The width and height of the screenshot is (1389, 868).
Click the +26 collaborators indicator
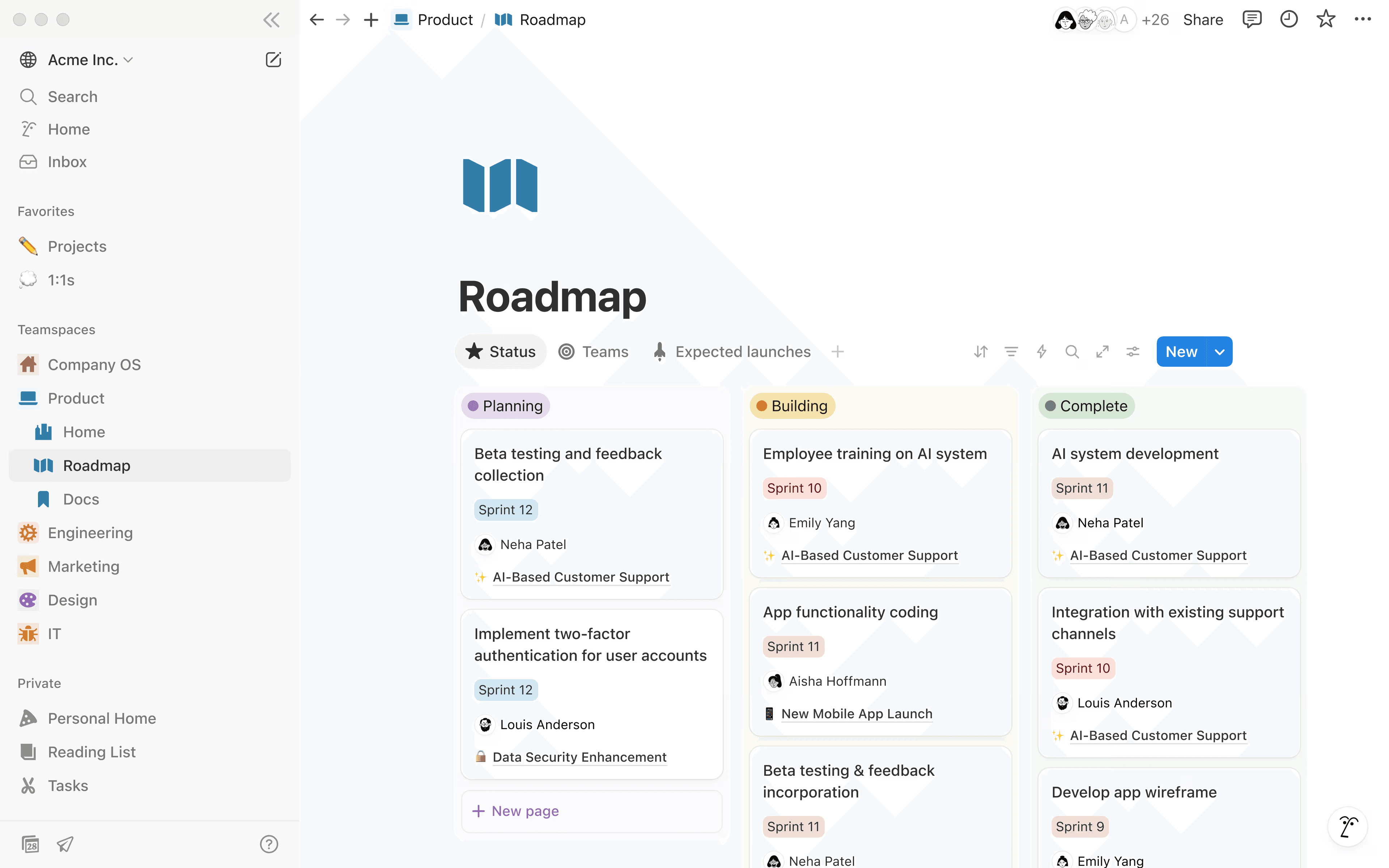click(x=1155, y=20)
